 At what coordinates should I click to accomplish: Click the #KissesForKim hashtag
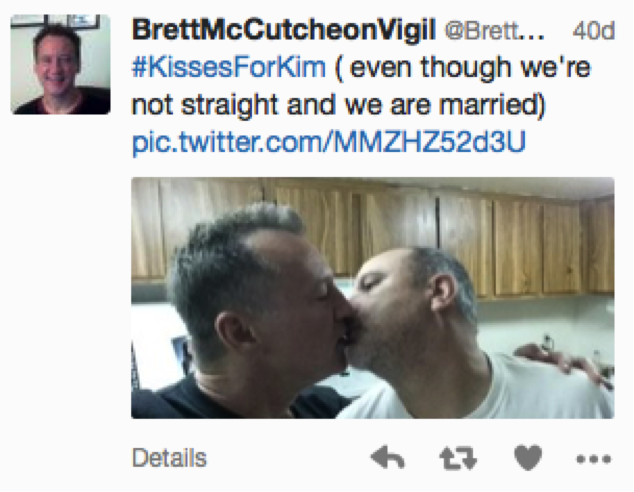click(x=229, y=67)
